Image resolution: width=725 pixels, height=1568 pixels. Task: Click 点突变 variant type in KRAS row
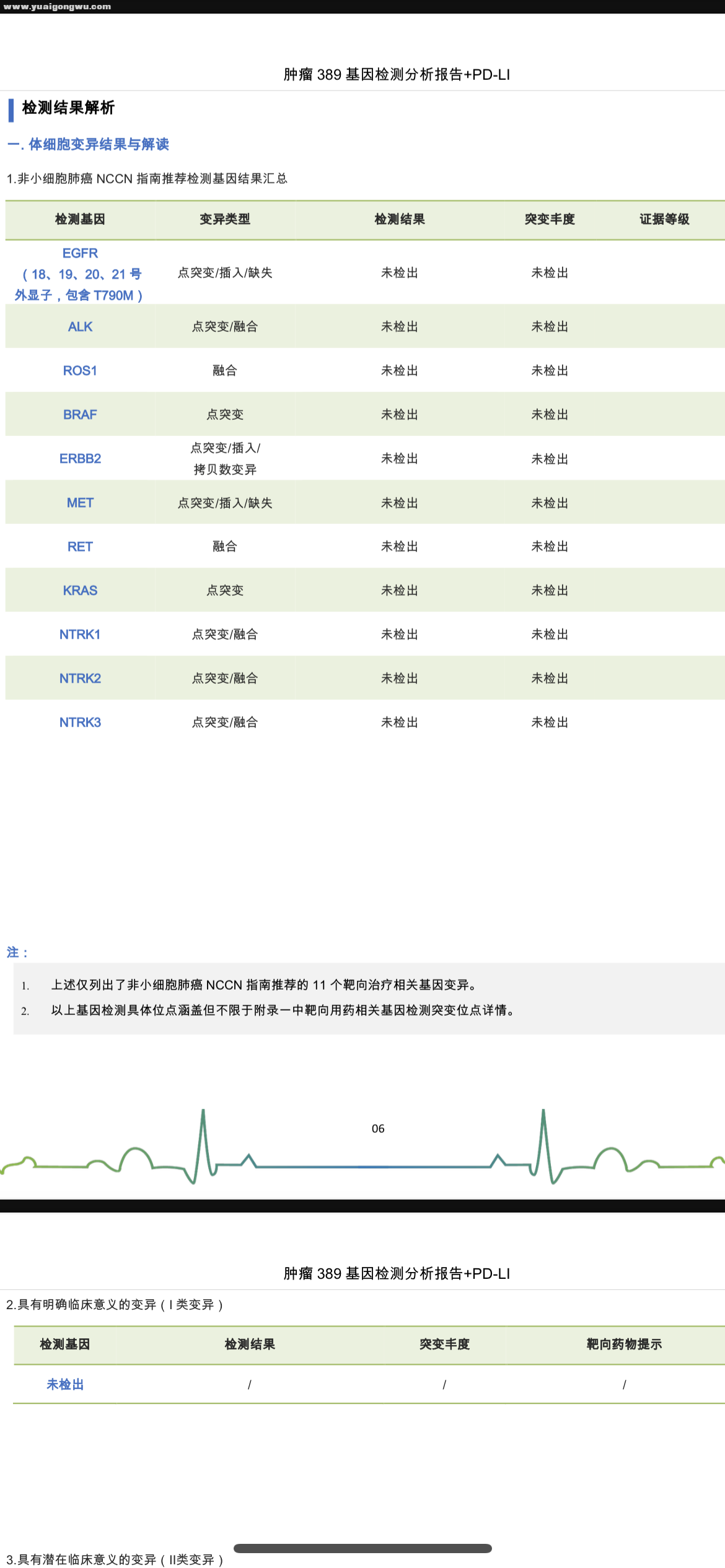coord(225,590)
